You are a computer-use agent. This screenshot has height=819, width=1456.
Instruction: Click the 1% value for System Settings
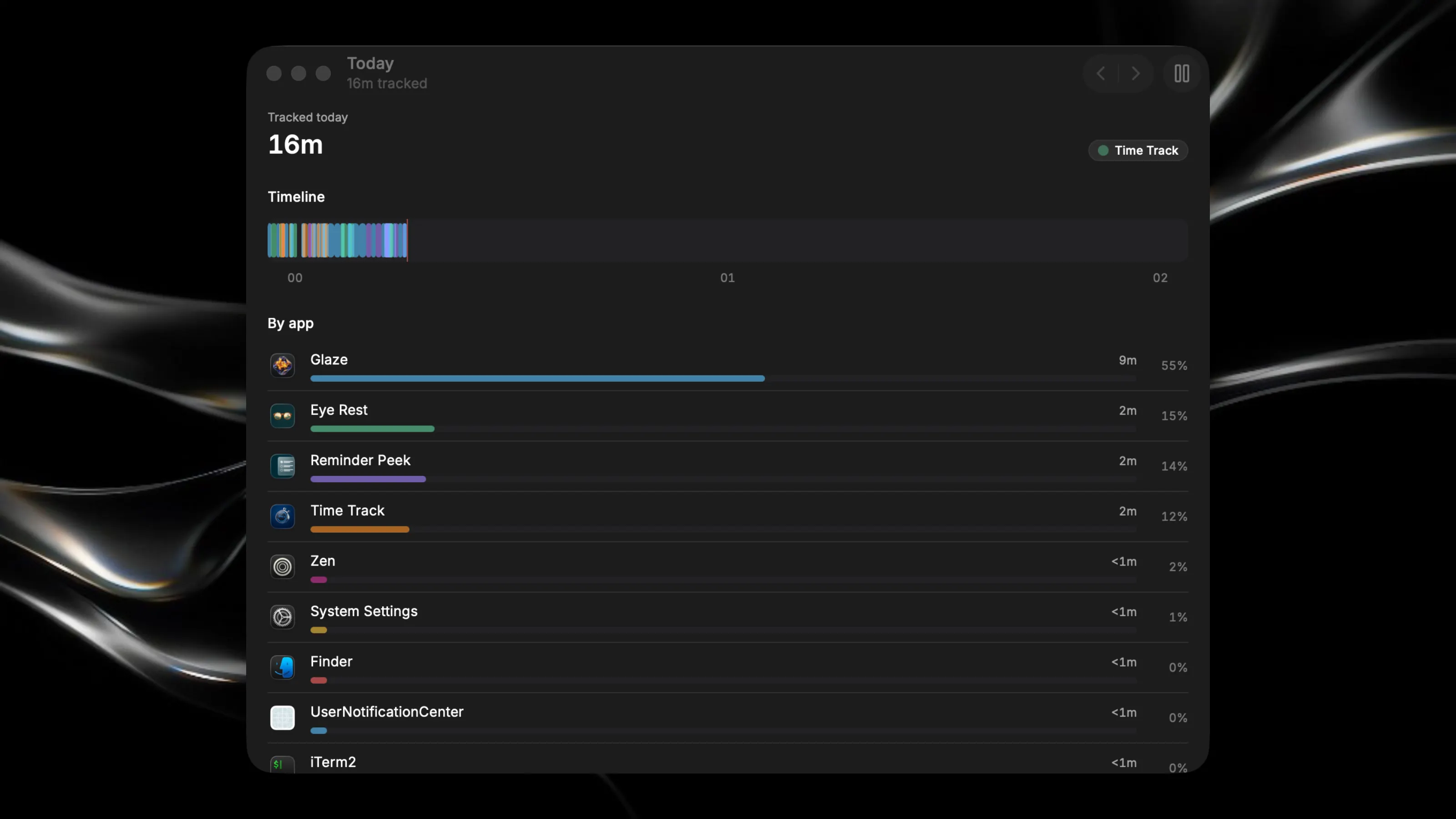pyautogui.click(x=1178, y=617)
